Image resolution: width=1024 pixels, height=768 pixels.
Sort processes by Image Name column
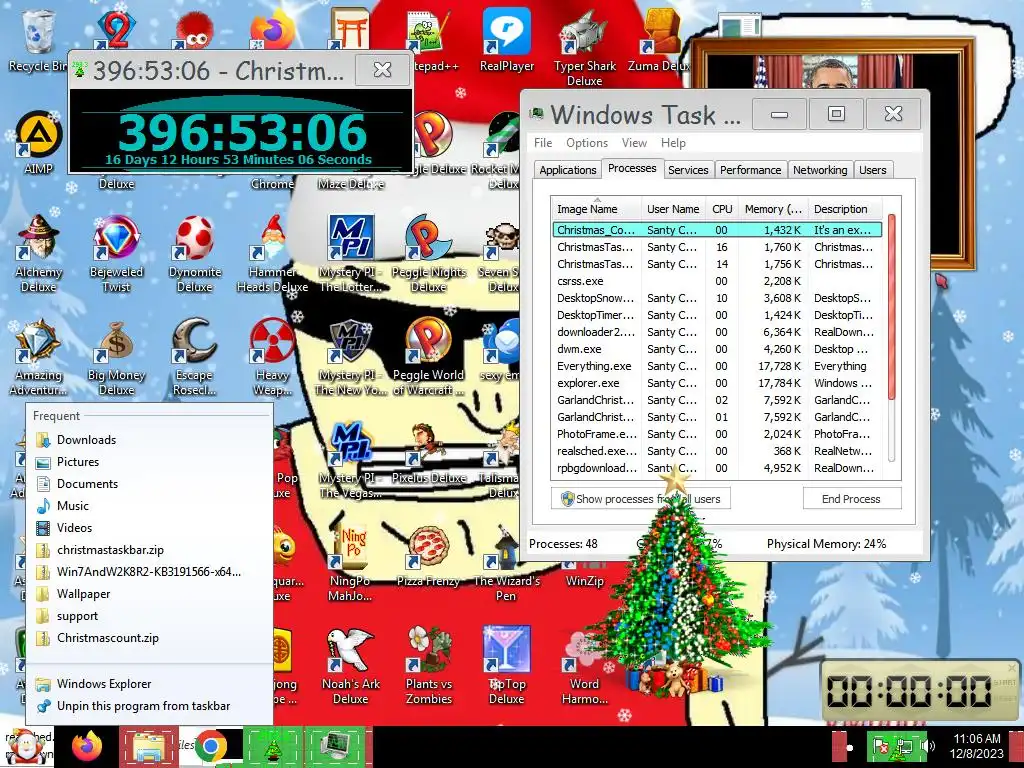[x=596, y=209]
